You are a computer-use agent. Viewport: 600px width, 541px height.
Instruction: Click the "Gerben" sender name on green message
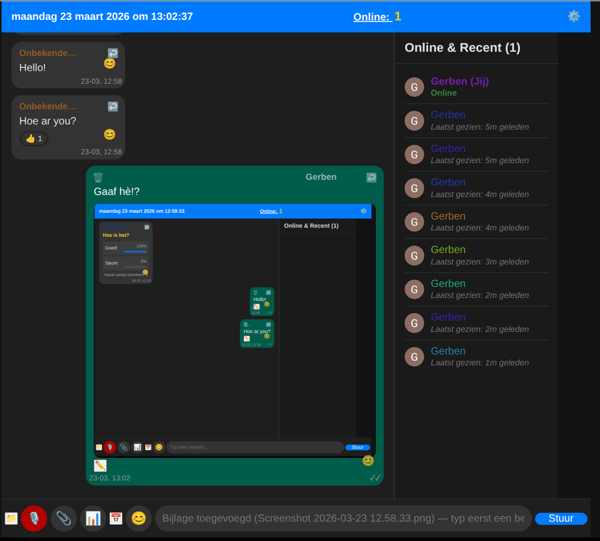click(x=321, y=177)
